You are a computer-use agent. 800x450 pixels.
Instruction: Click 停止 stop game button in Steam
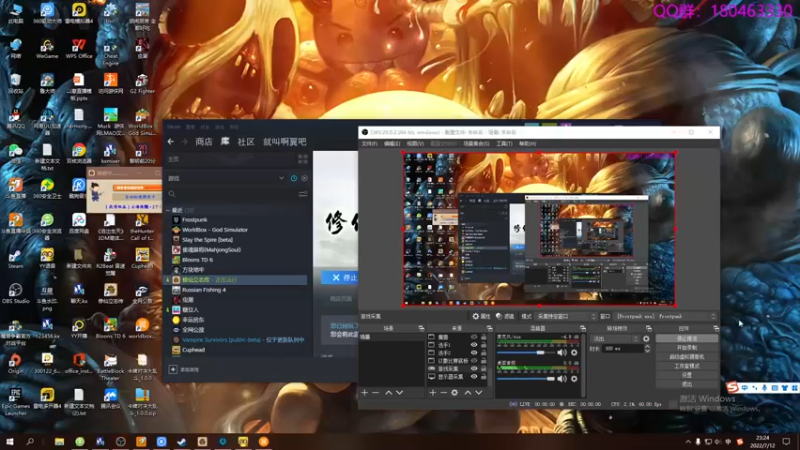click(x=340, y=278)
